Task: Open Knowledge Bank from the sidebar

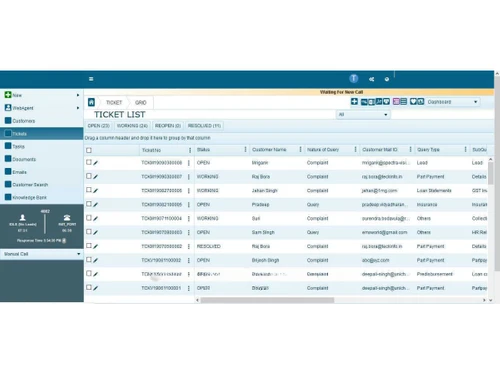Action: pos(42,197)
